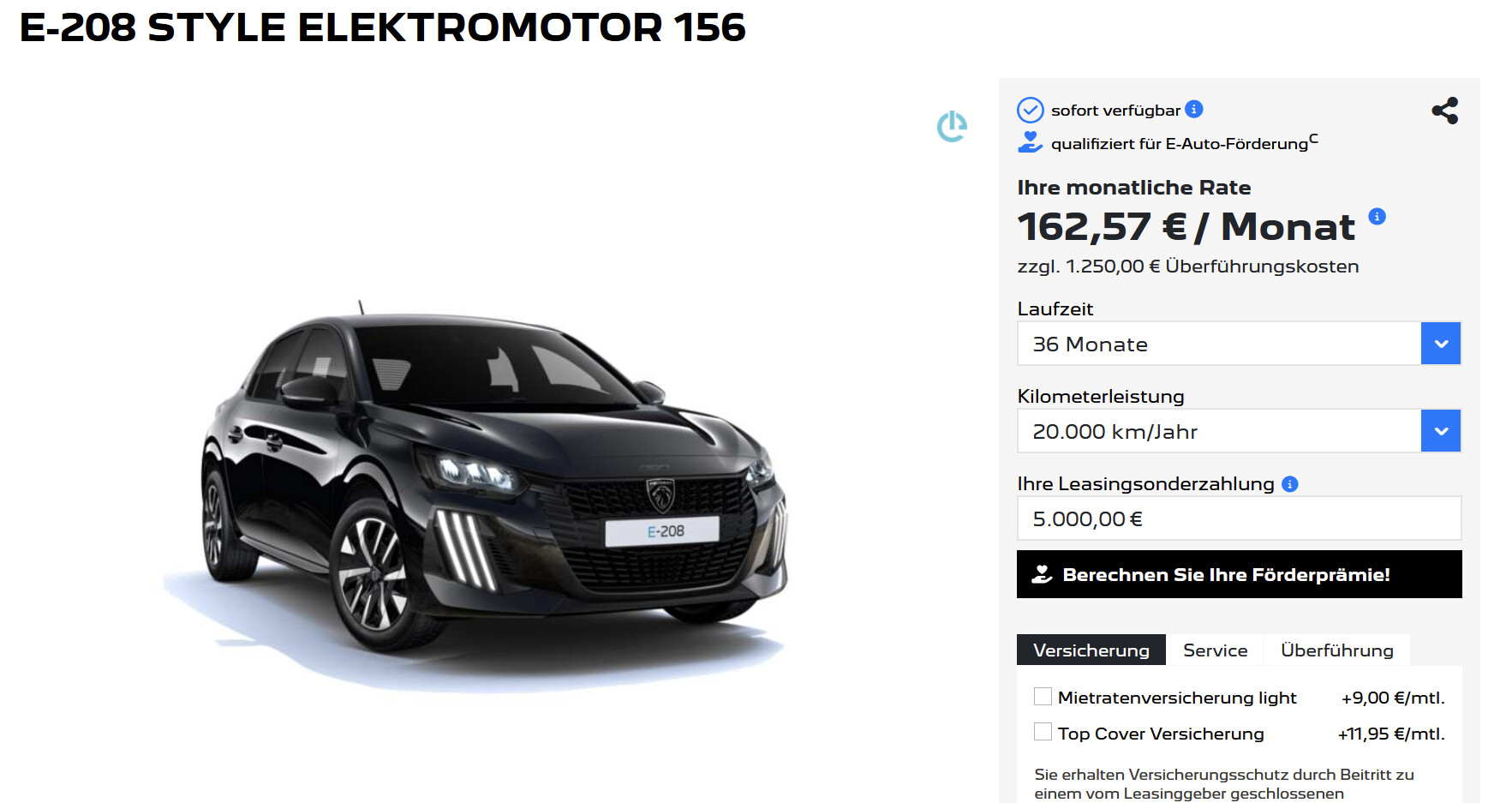Viewport: 1512px width, 803px height.
Task: Tick the Top Cover Versicherung checkbox
Action: [1043, 732]
